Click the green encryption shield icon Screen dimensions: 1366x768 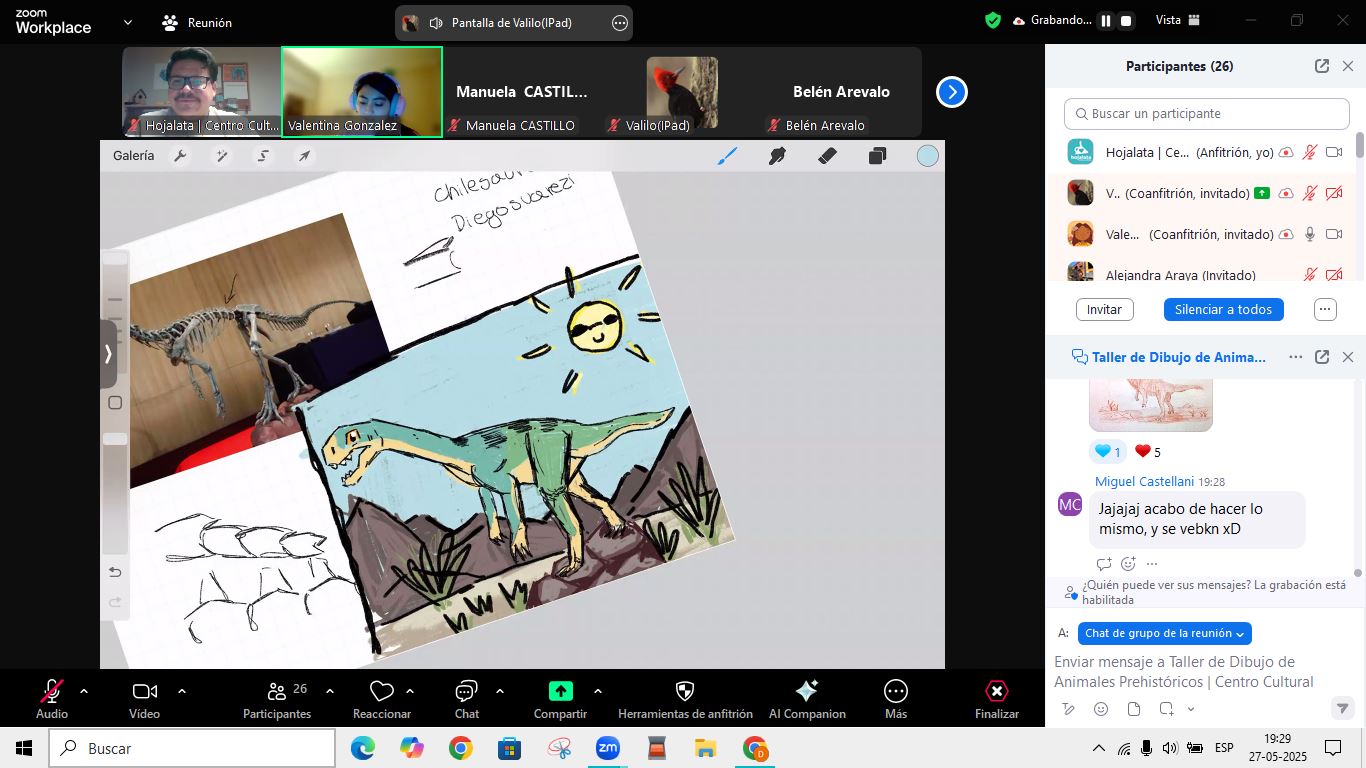tap(993, 20)
